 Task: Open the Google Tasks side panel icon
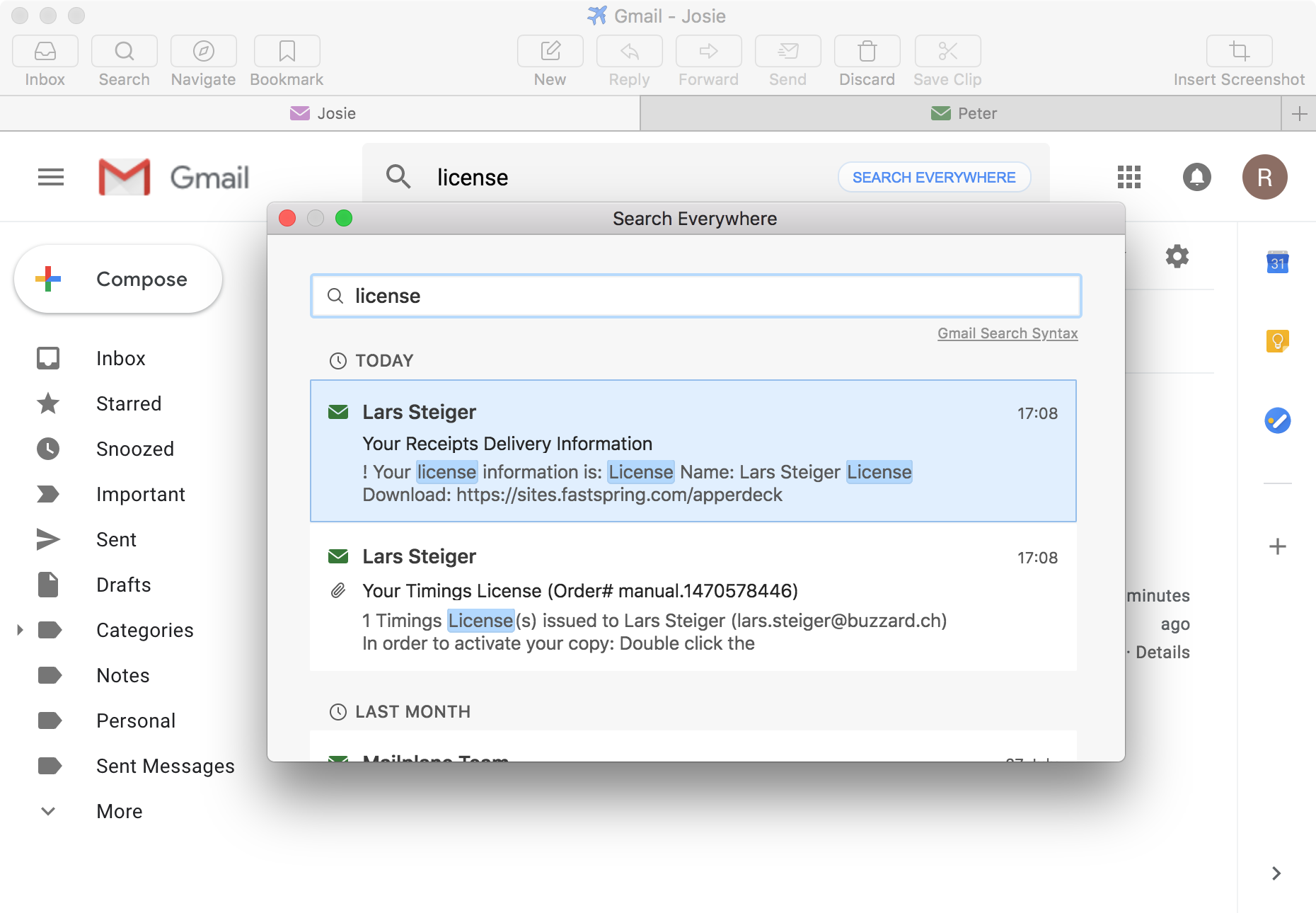point(1278,420)
